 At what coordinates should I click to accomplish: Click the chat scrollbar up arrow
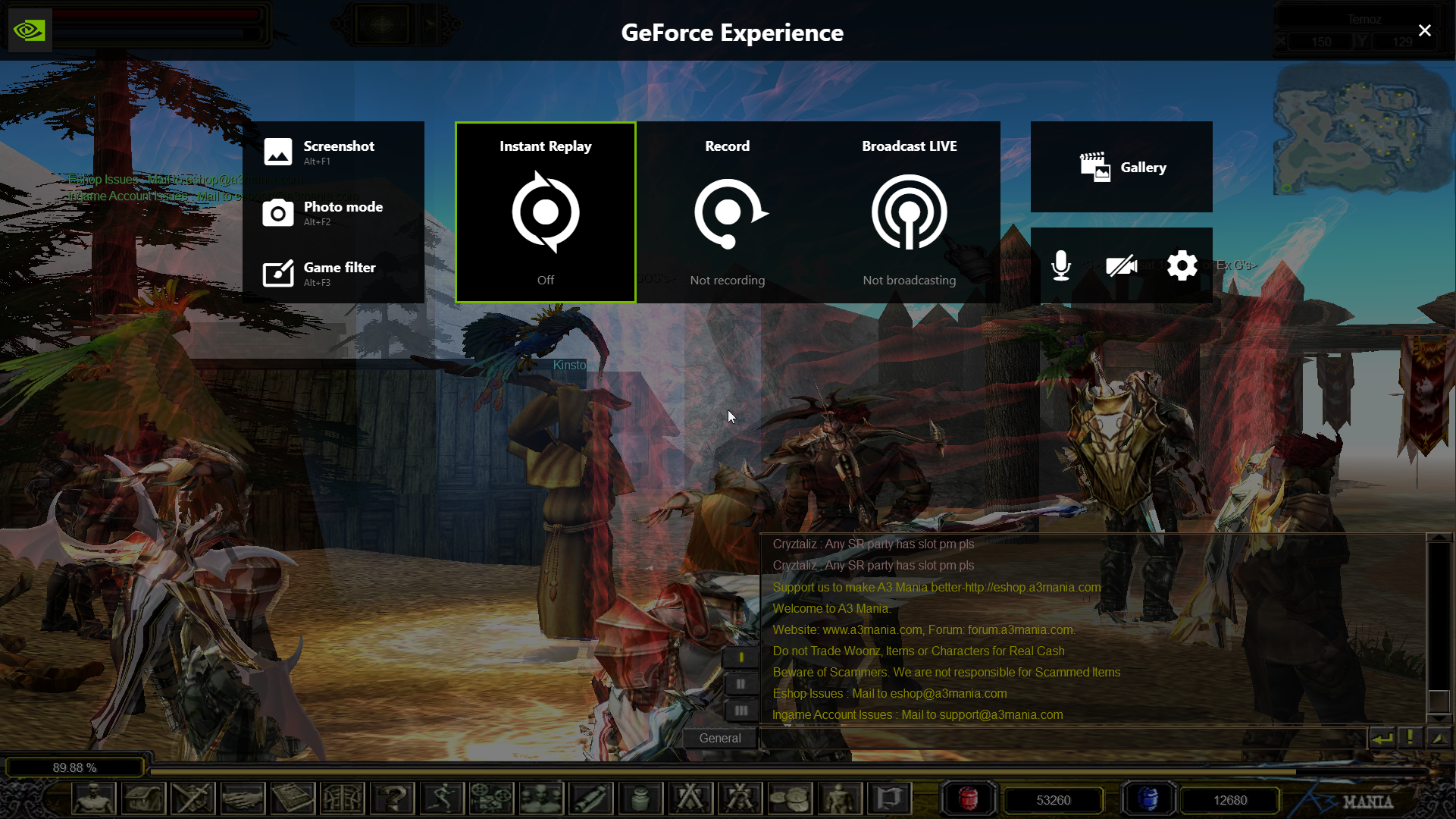1439,537
